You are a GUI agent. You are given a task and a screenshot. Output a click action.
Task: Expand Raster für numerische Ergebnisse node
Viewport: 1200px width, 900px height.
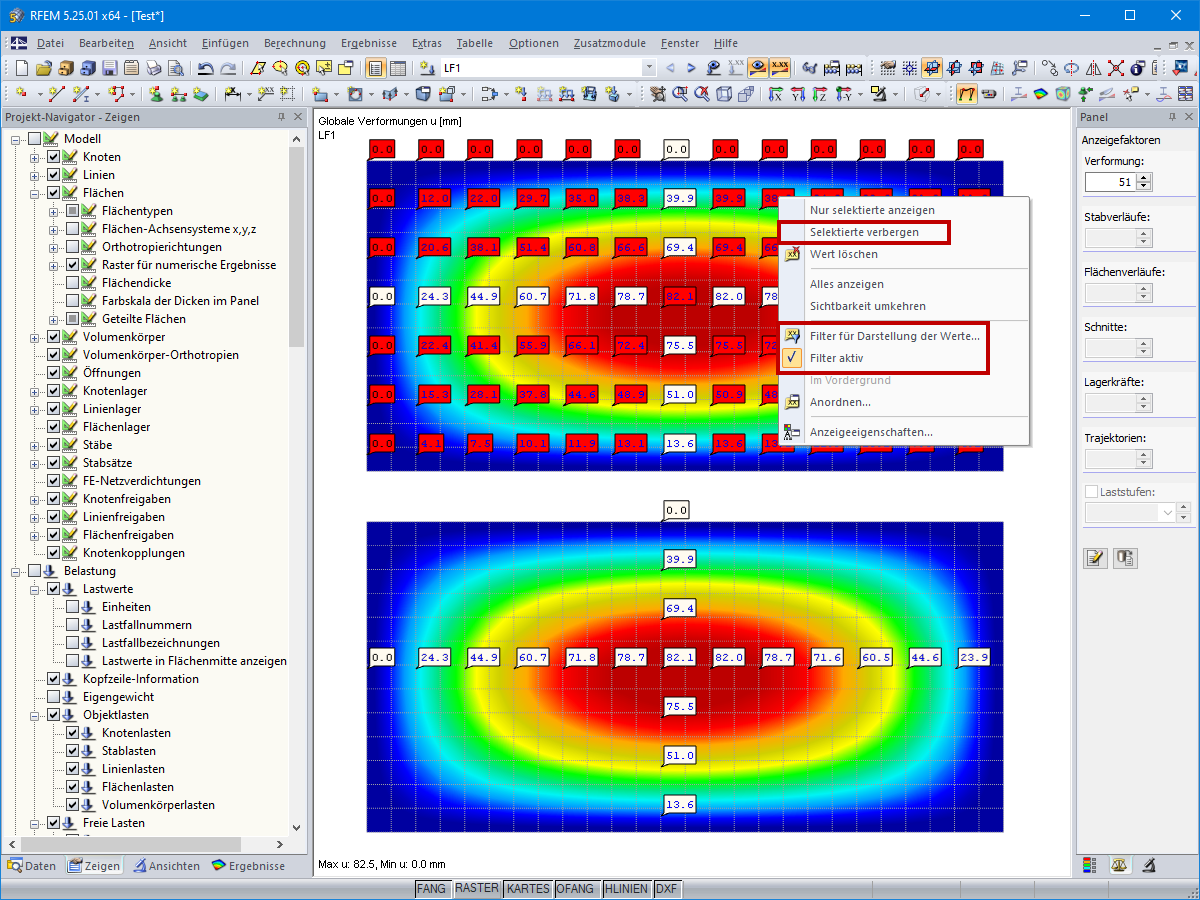(55, 265)
